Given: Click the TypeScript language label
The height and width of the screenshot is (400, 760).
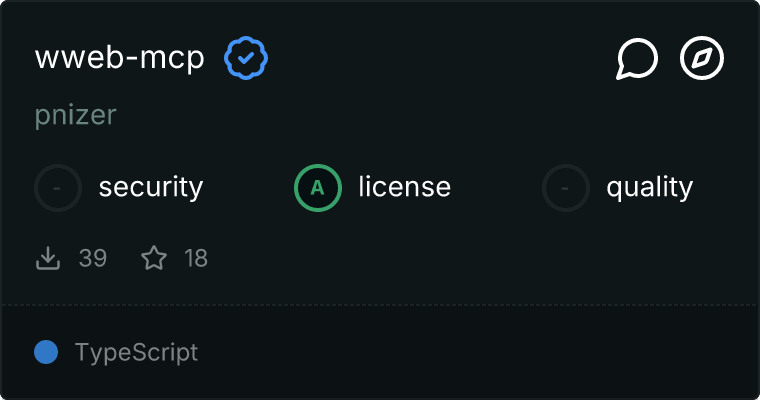Looking at the screenshot, I should pyautogui.click(x=136, y=352).
